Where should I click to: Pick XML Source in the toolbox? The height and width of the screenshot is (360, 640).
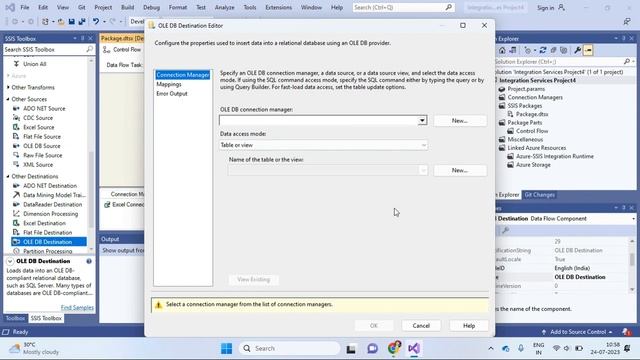[38, 165]
